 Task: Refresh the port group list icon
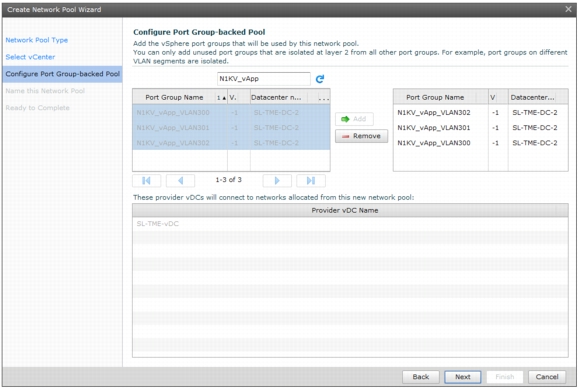[320, 79]
